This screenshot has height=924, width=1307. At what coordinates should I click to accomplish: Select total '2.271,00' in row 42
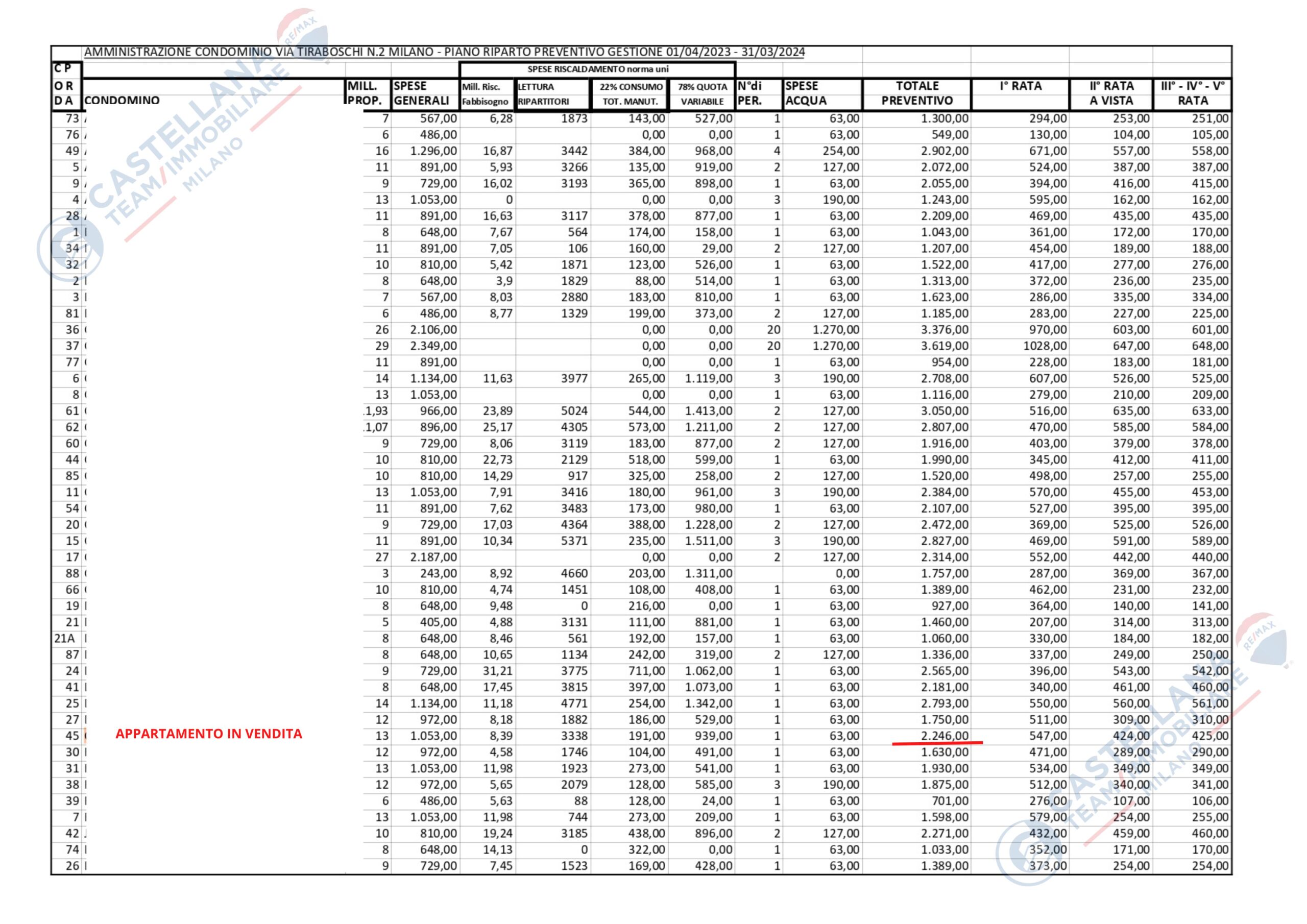(x=945, y=834)
